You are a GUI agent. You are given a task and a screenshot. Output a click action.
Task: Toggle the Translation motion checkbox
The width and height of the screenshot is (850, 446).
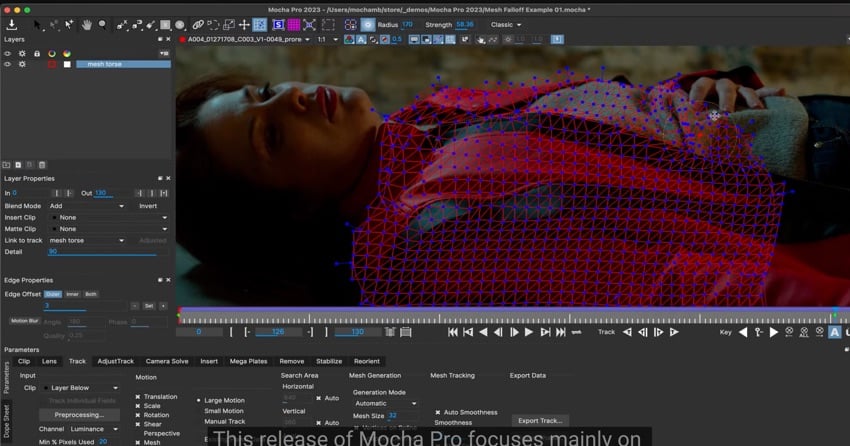[139, 397]
